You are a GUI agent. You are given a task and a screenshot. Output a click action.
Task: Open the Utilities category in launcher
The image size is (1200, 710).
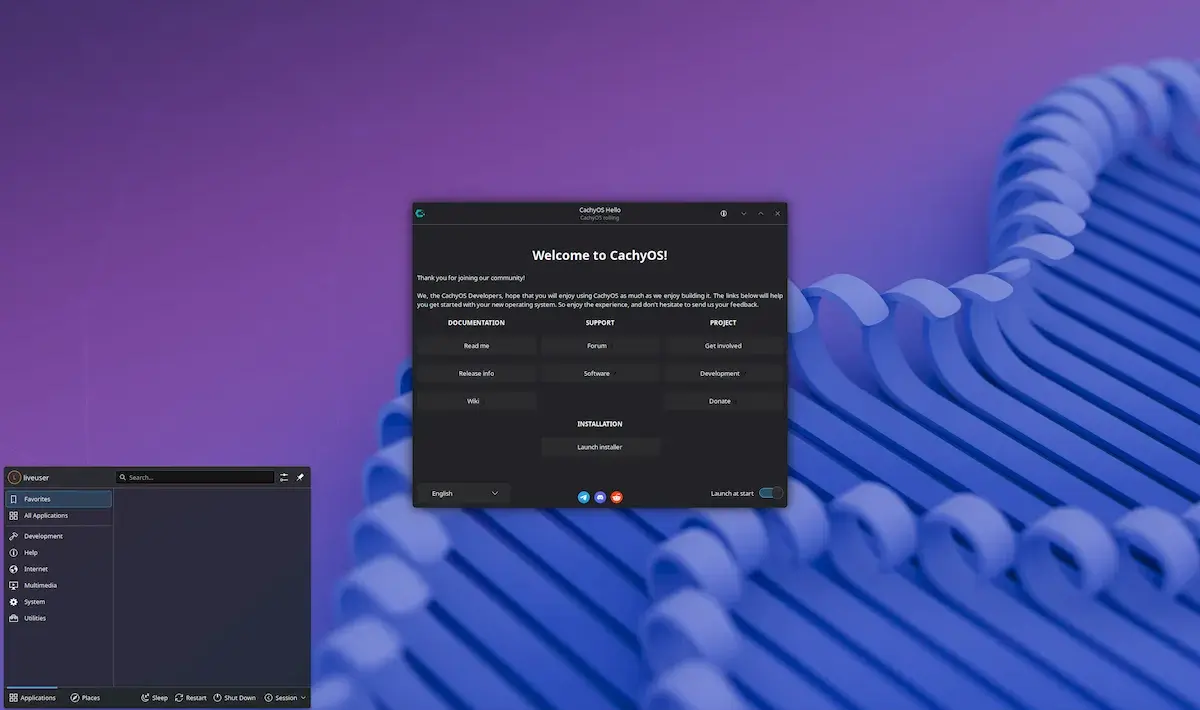59,618
